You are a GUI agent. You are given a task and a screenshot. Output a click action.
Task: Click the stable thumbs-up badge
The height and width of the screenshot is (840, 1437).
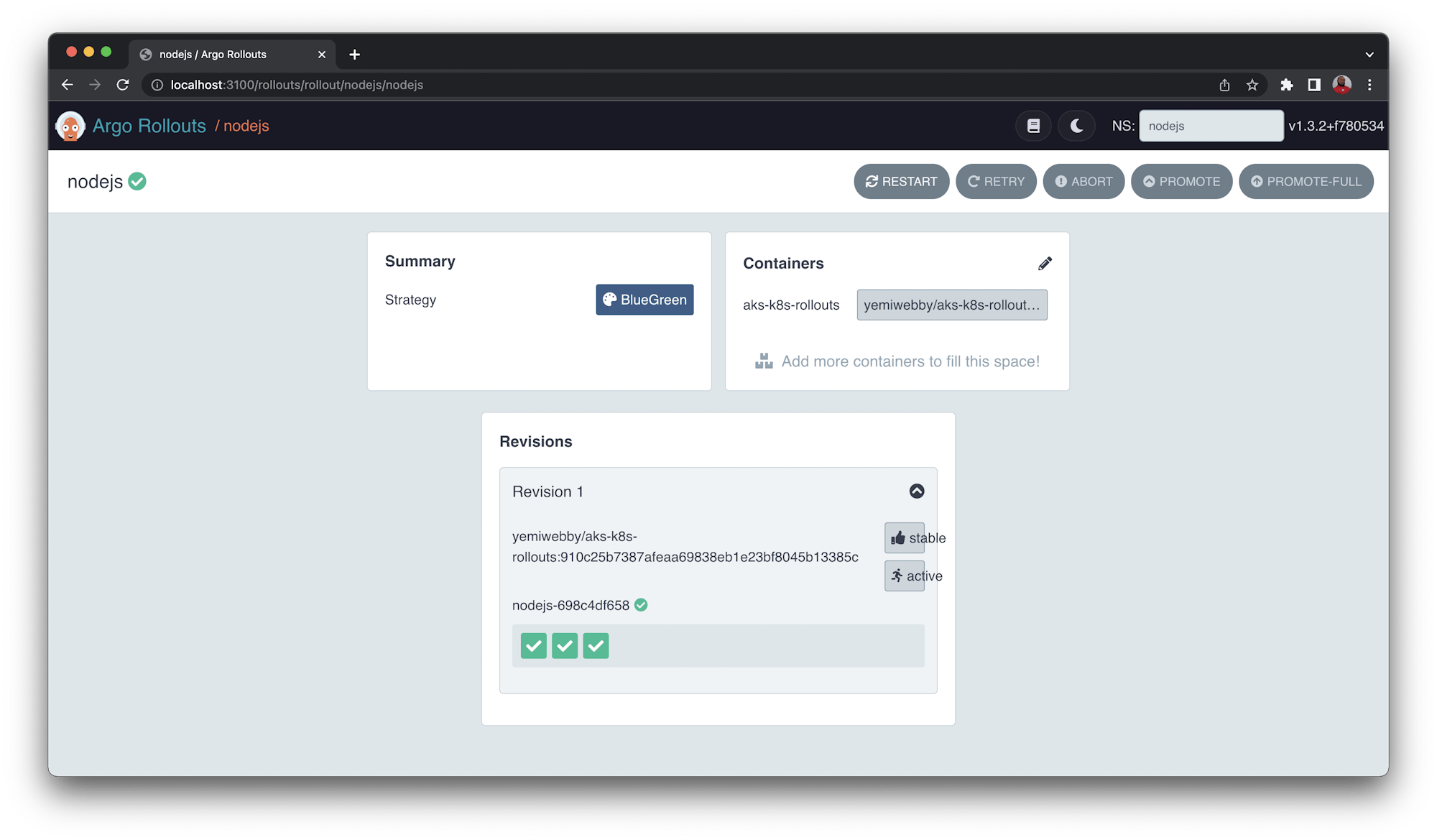pyautogui.click(x=905, y=537)
